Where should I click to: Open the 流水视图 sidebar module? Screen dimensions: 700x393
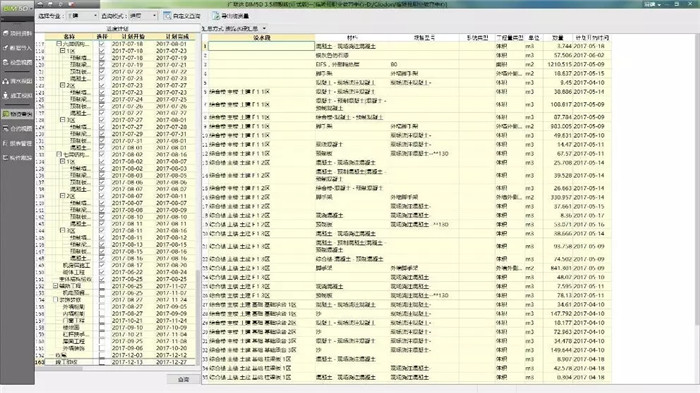(17, 81)
